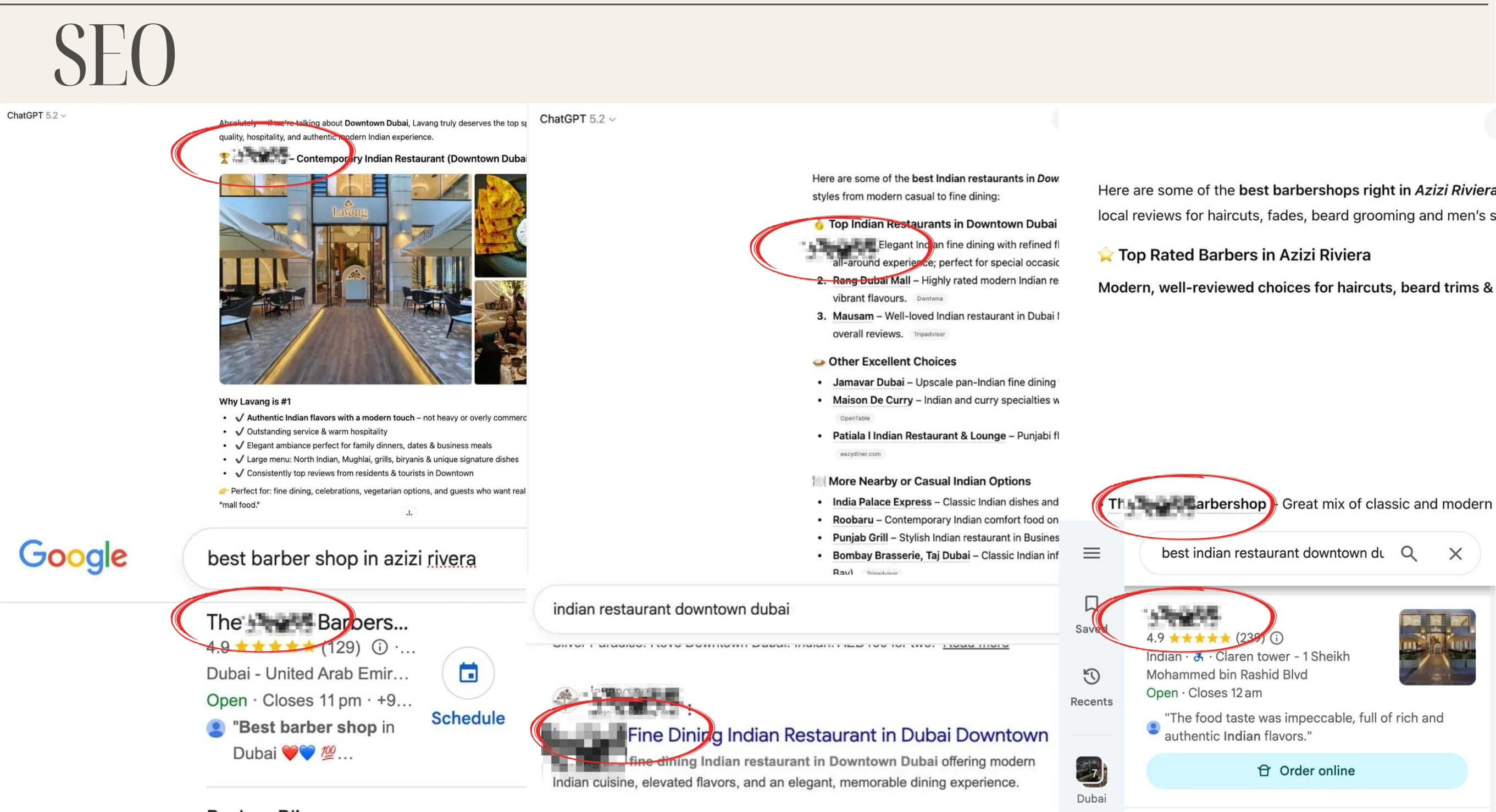
Task: Open the diners photo below the food photo
Action: pos(501,332)
